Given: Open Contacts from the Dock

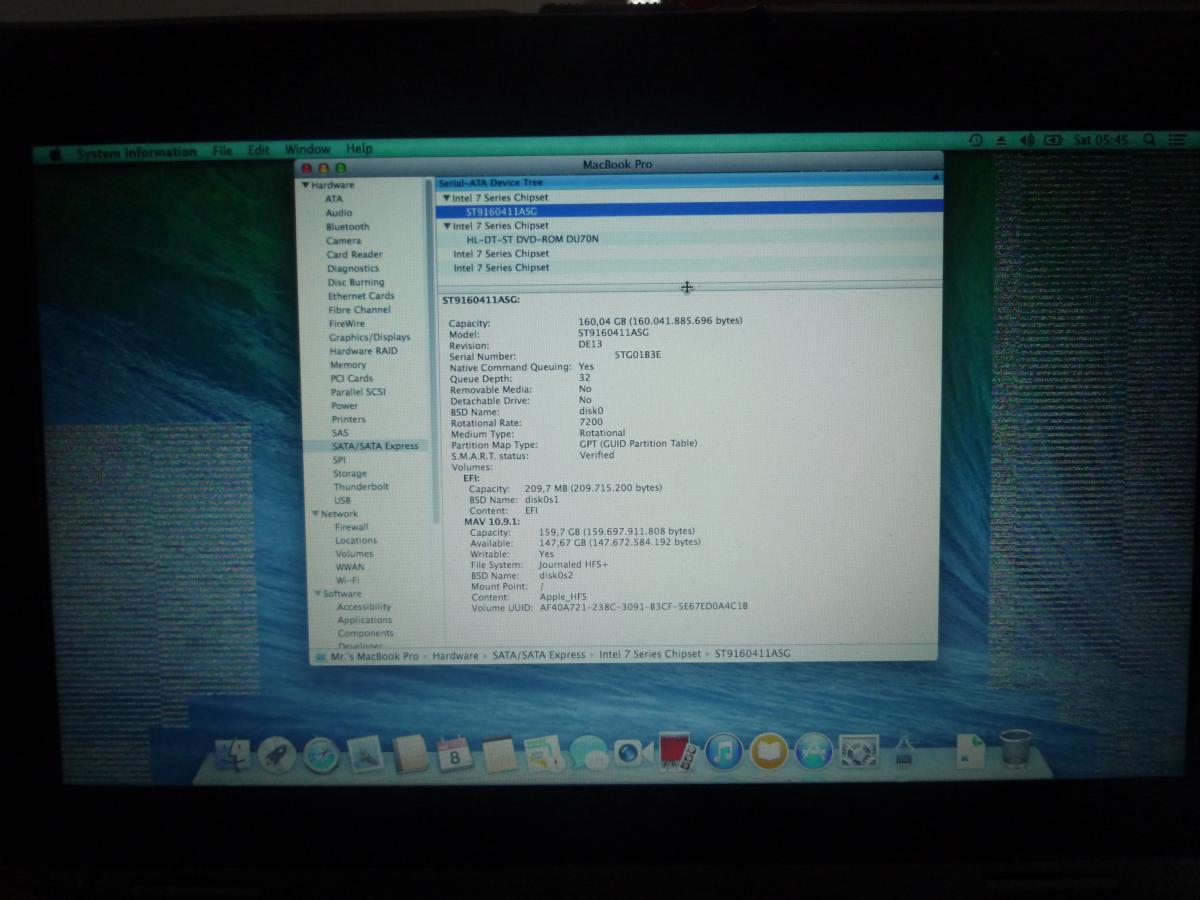Looking at the screenshot, I should point(410,753).
